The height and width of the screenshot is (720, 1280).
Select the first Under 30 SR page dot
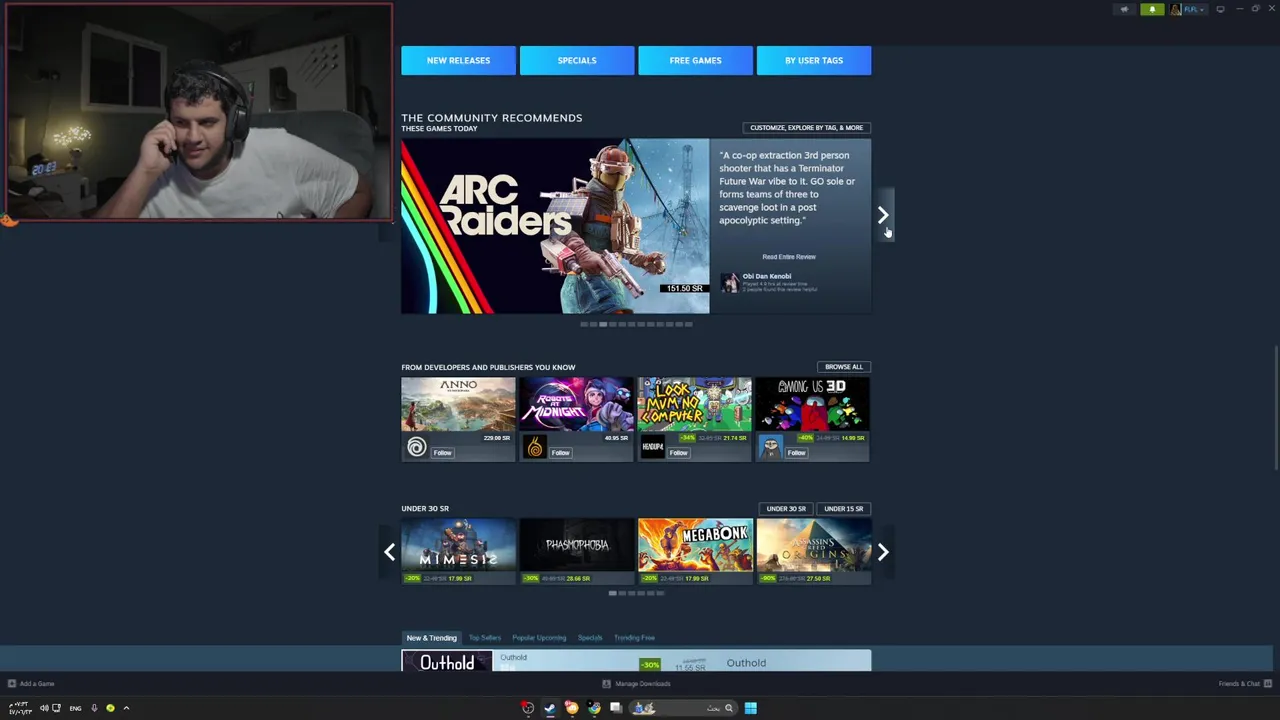(613, 593)
